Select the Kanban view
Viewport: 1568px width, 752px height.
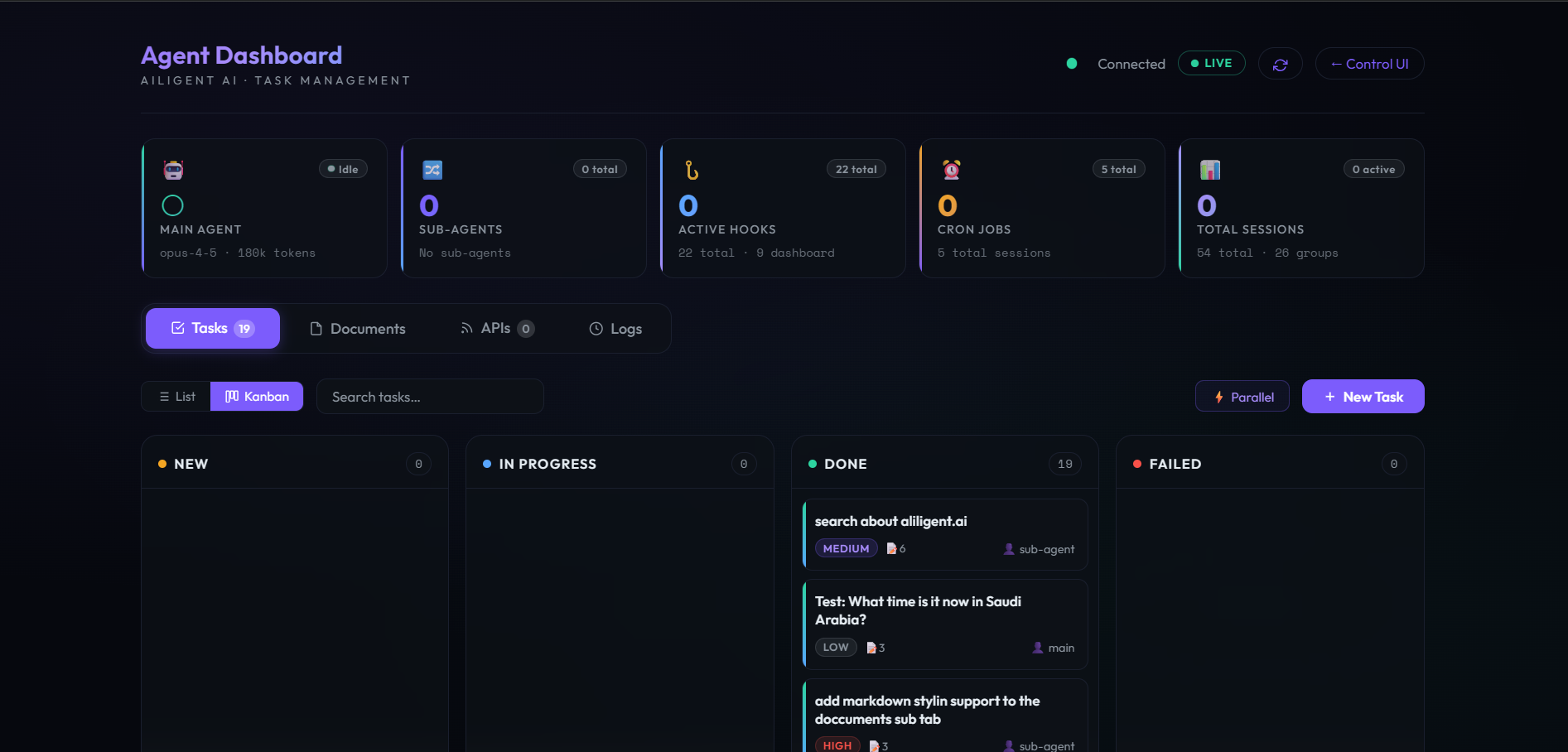click(257, 397)
